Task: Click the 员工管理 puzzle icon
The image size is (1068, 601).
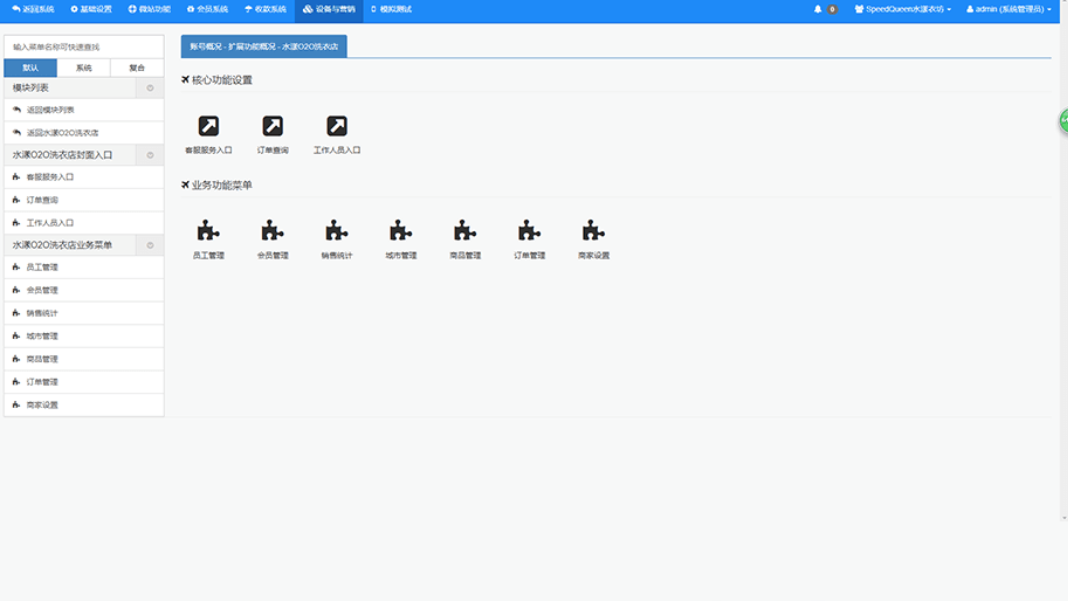Action: click(208, 231)
